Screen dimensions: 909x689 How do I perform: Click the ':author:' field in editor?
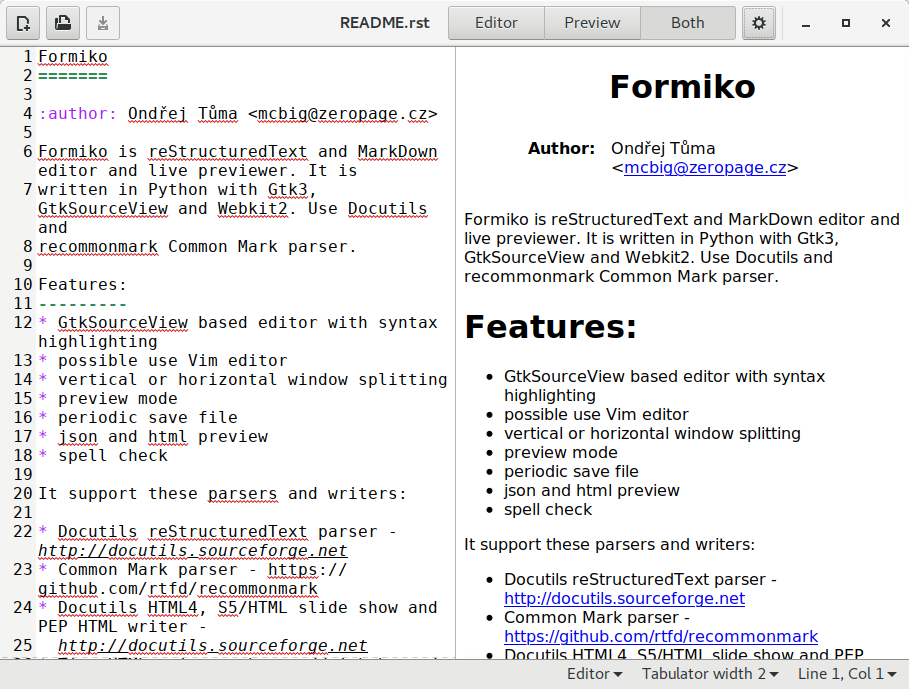[x=78, y=114]
